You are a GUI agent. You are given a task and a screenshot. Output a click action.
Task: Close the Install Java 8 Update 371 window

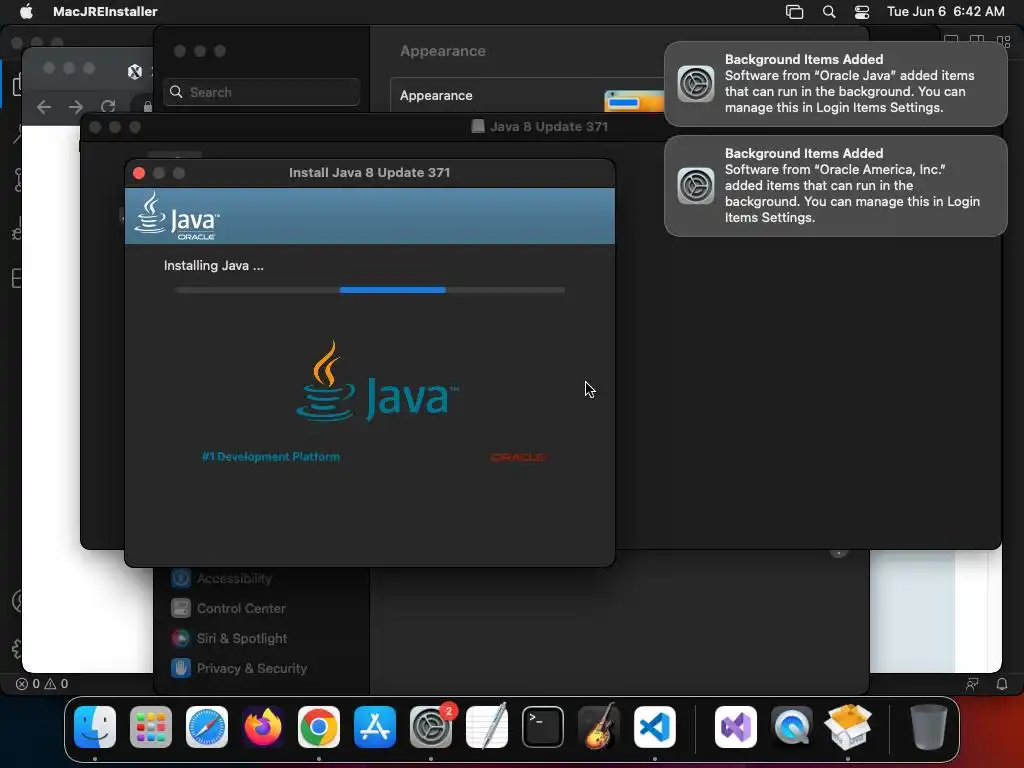[138, 173]
